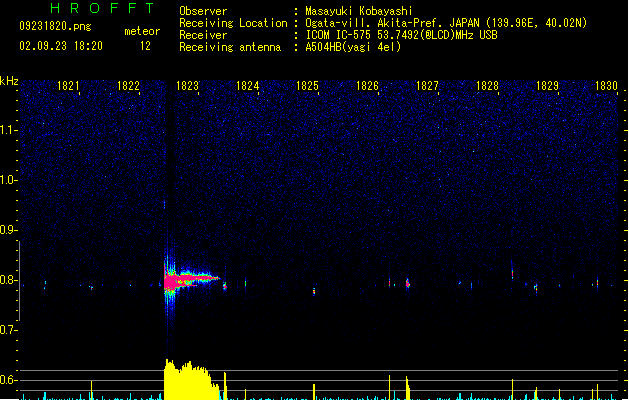Click the 1830 time marker
The image size is (629, 400).
(606, 86)
